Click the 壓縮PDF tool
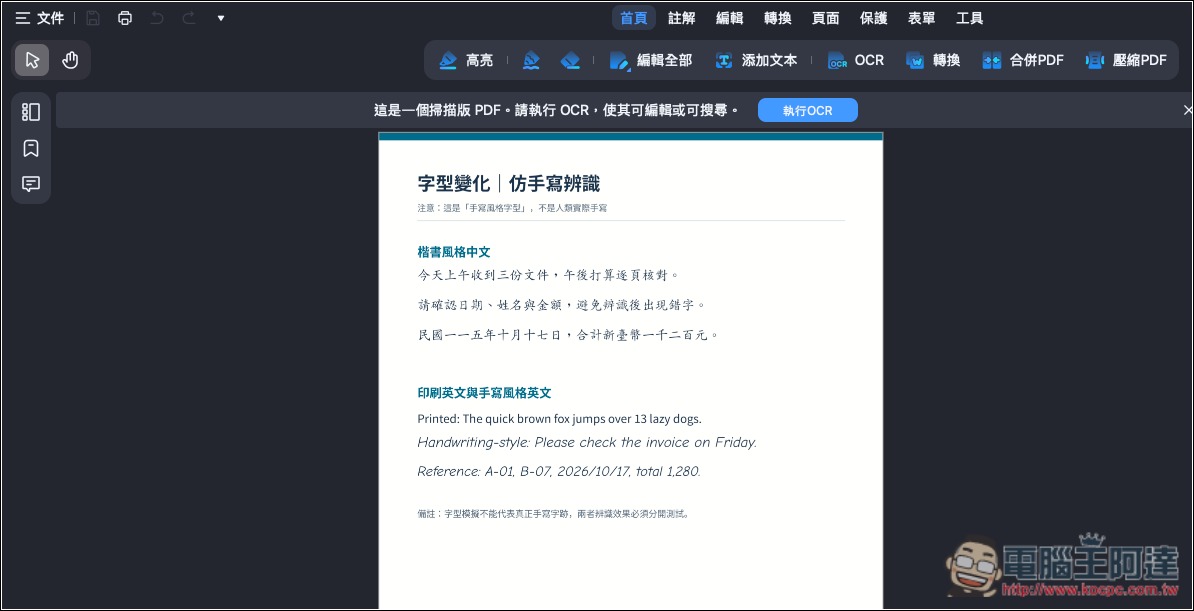The width and height of the screenshot is (1194, 611). pyautogui.click(x=1126, y=60)
